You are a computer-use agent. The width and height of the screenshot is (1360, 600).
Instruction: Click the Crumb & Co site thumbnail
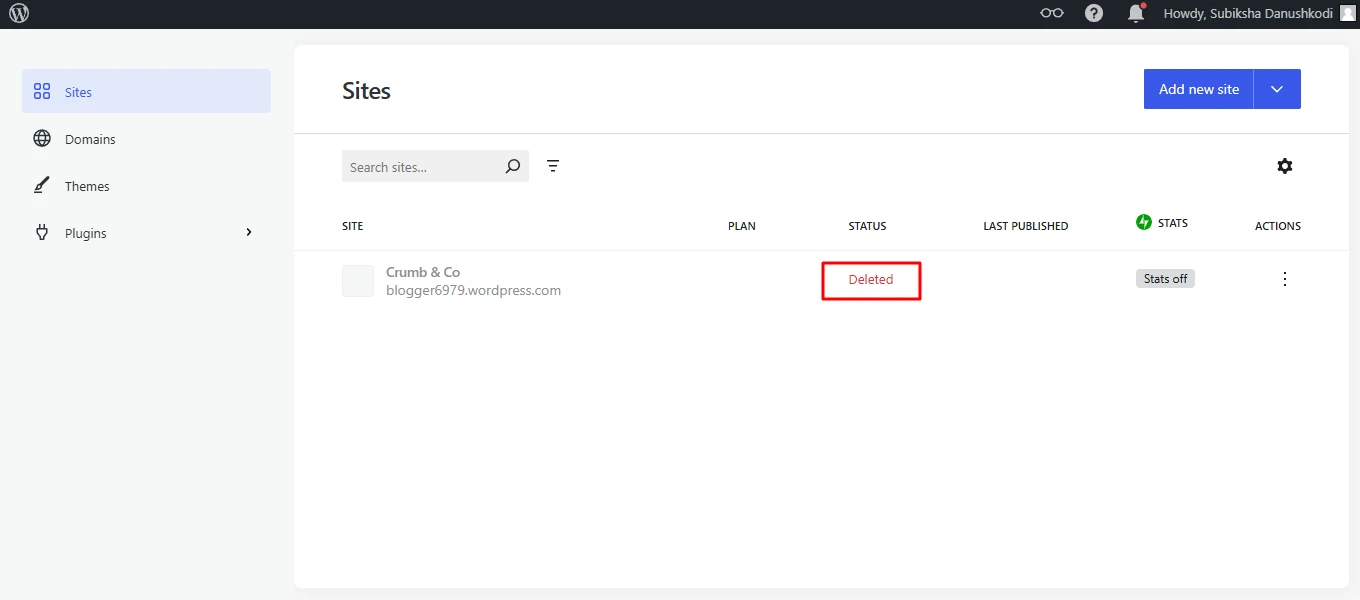[x=358, y=281]
